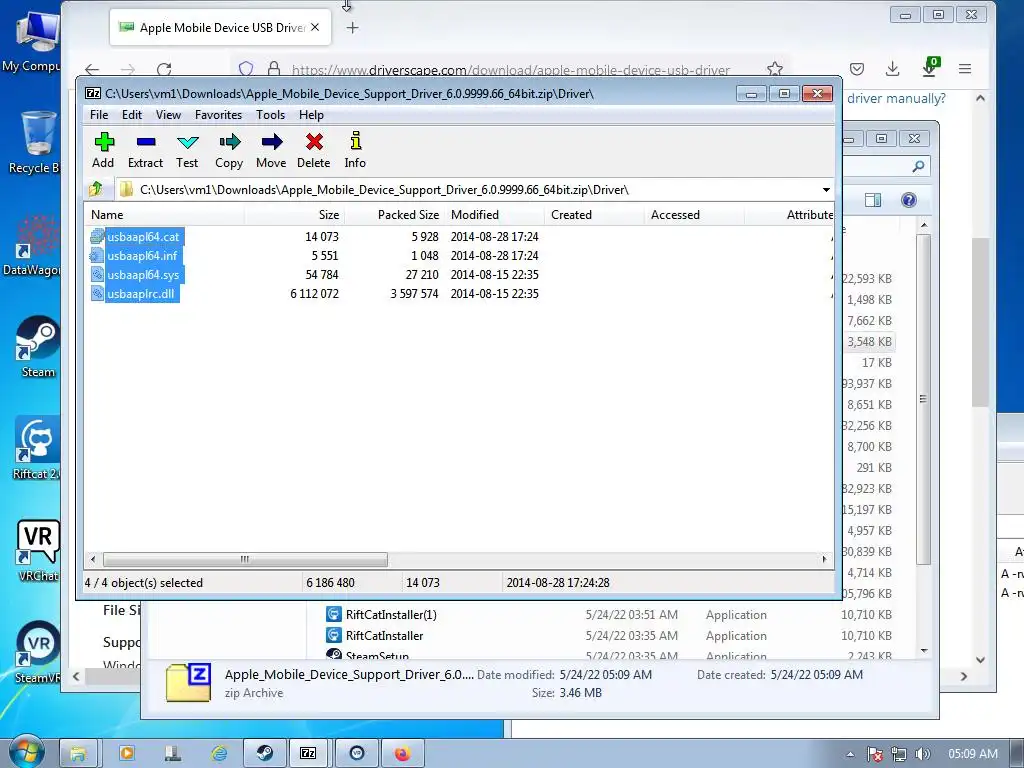Select the usbaaplrc.dll file
Image resolution: width=1024 pixels, height=768 pixels.
[x=140, y=294]
